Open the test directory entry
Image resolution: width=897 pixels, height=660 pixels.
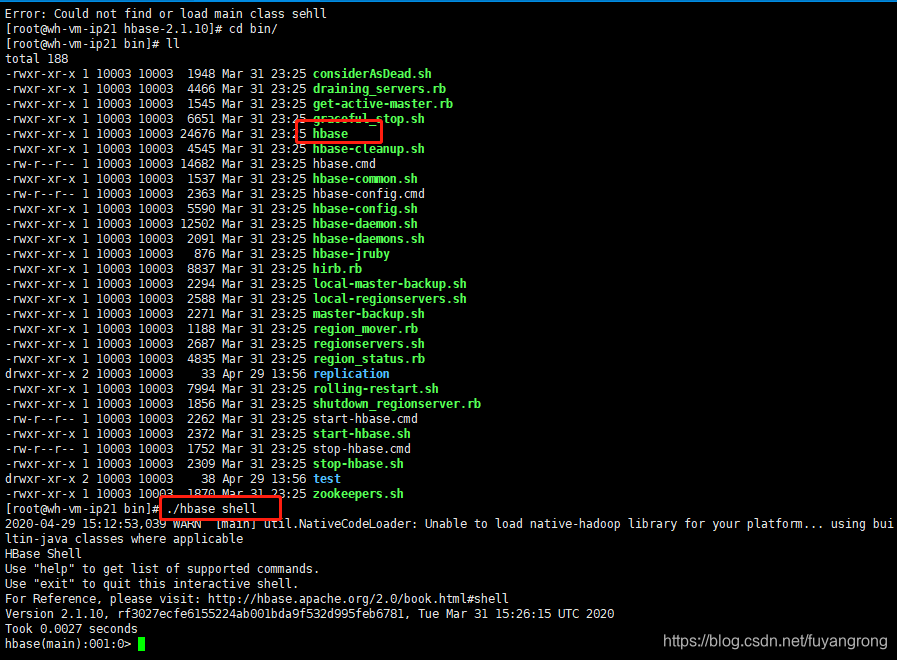[326, 478]
